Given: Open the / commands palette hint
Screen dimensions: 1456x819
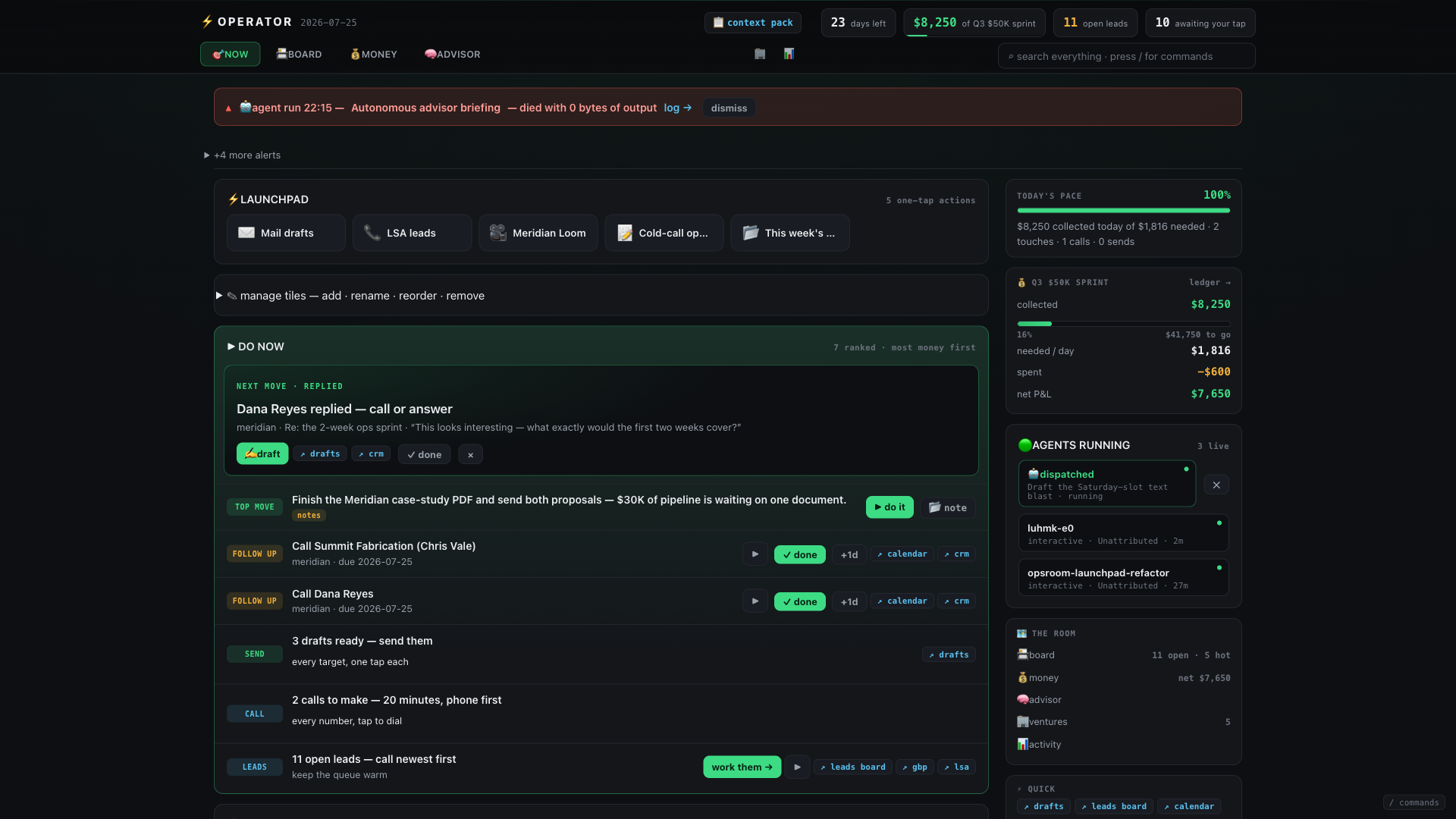Looking at the screenshot, I should pyautogui.click(x=1414, y=803).
